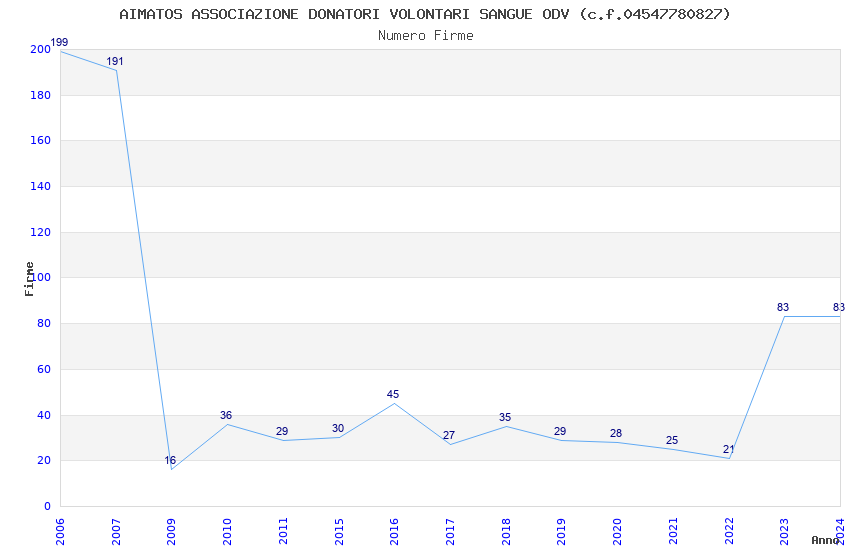The width and height of the screenshot is (850, 550).
Task: Click the year 2011 on the x-axis
Action: click(283, 531)
